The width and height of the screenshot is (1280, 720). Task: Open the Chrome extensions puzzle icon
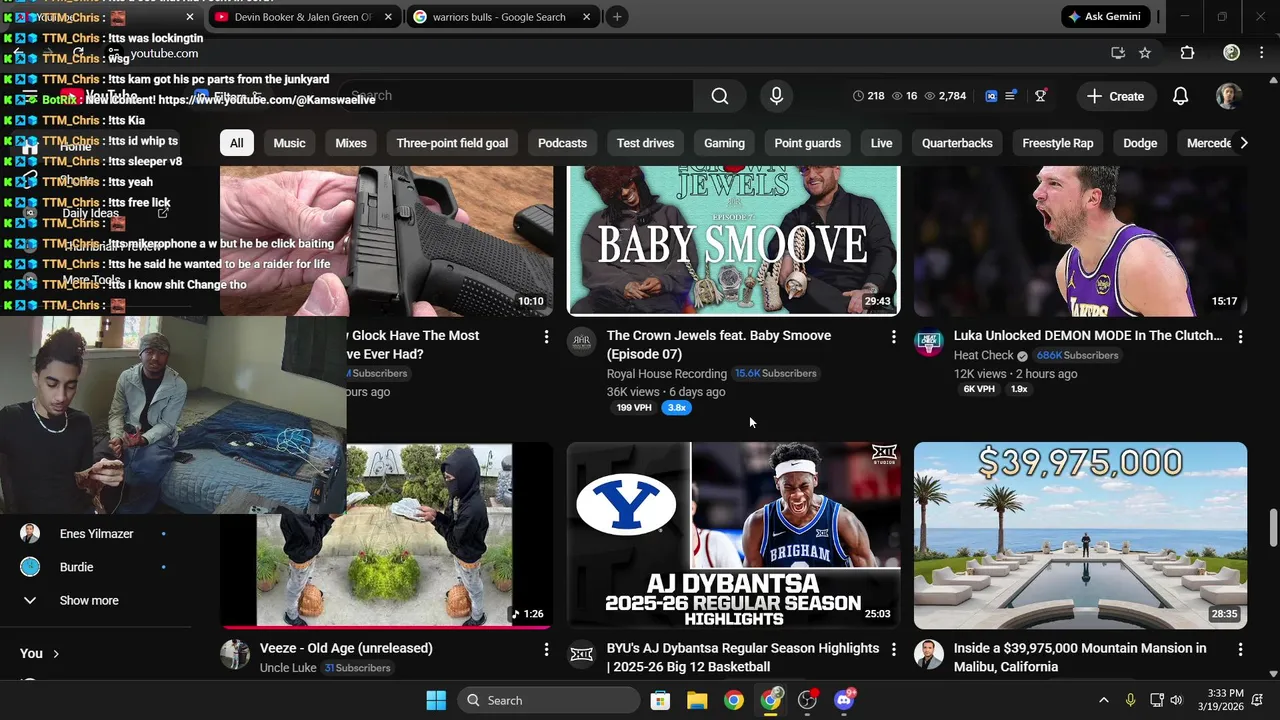tap(1187, 53)
